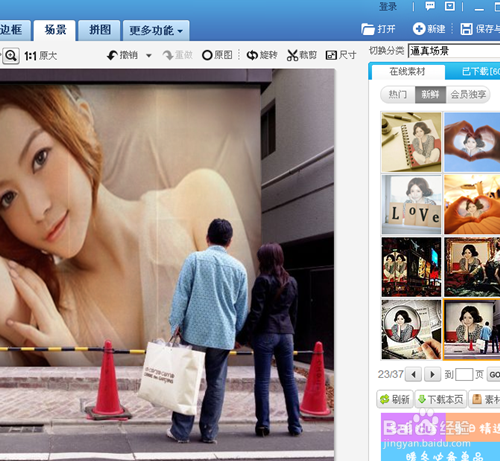Click the 原图 original image button

click(x=217, y=55)
